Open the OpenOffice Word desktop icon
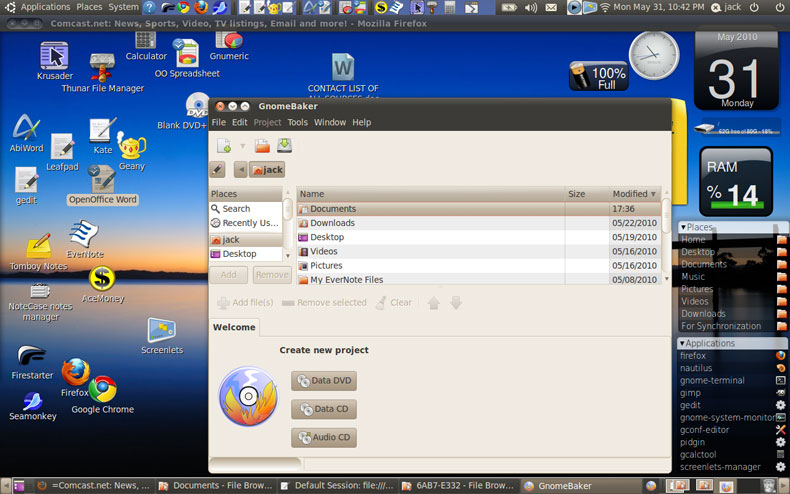The image size is (790, 494). tap(102, 184)
